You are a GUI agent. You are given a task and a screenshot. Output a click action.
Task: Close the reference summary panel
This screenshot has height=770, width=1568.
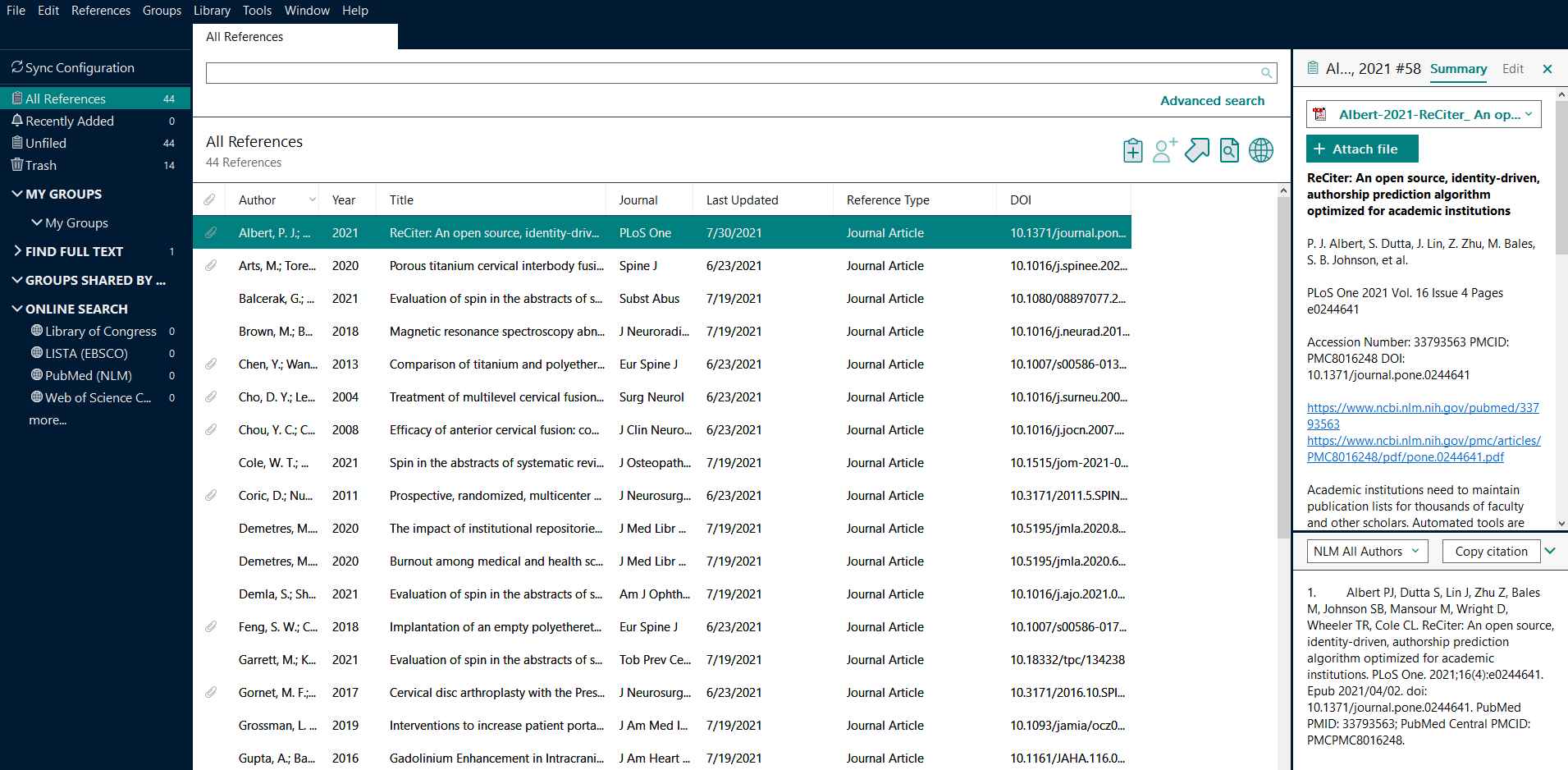click(x=1547, y=69)
